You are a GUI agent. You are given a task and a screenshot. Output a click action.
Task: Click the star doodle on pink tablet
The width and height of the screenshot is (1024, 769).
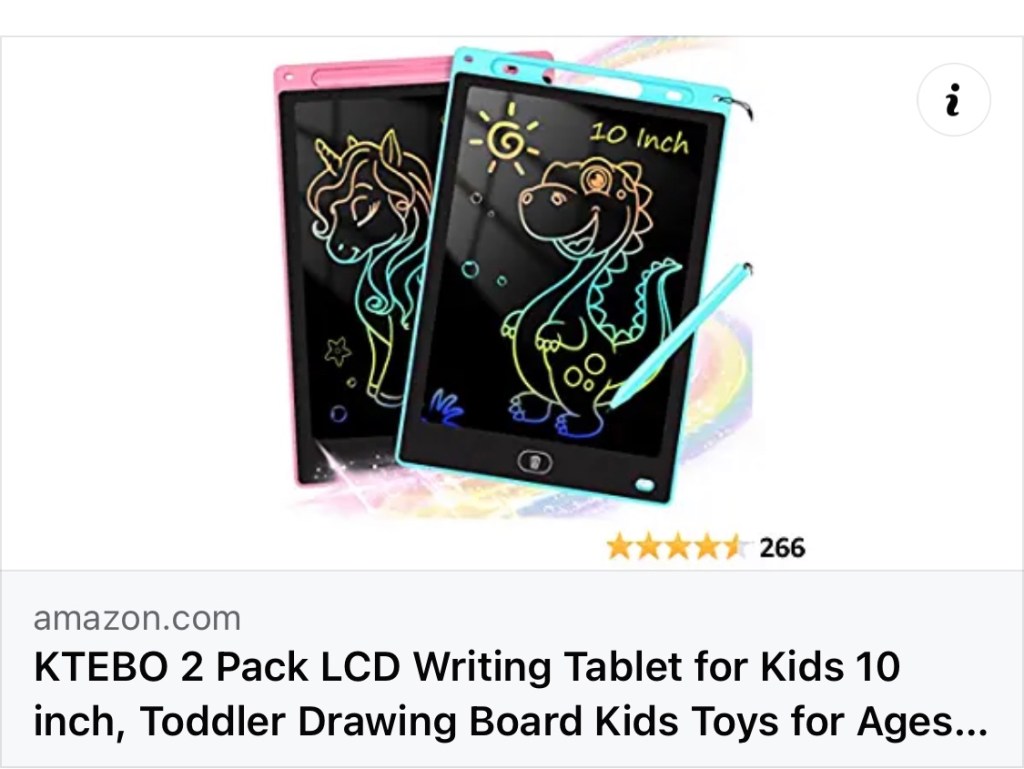tap(338, 351)
